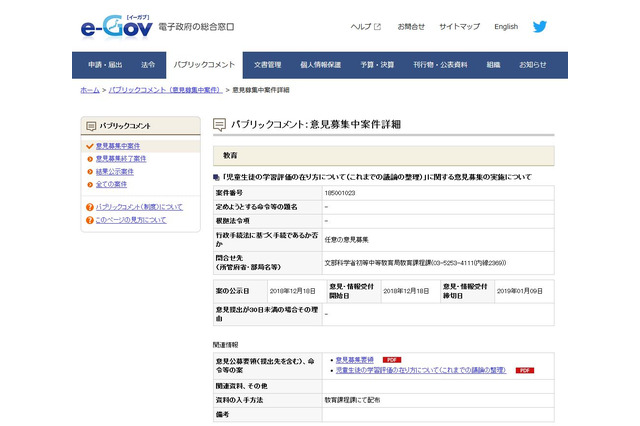Screen dimensions: 640x426
Task: Click the 資料の入手方法 label
Action: [239, 400]
